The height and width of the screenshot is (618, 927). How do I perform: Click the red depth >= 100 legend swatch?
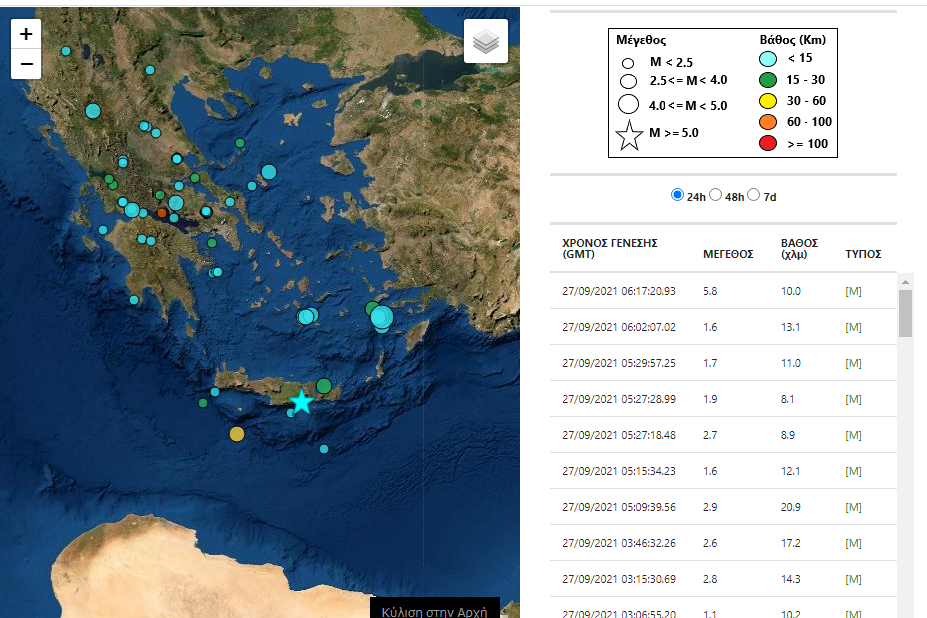click(768, 143)
